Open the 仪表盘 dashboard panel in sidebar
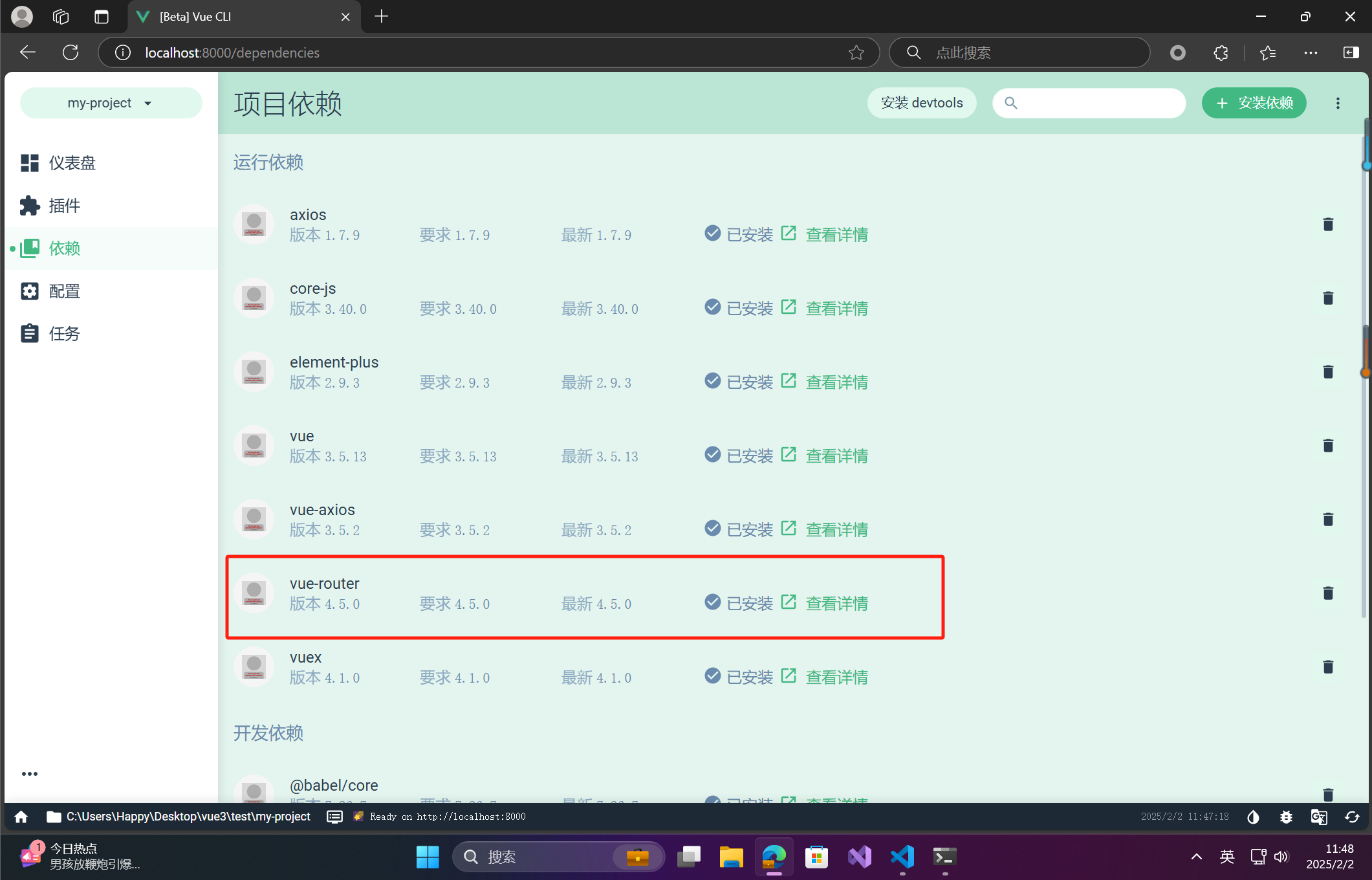 pos(71,162)
